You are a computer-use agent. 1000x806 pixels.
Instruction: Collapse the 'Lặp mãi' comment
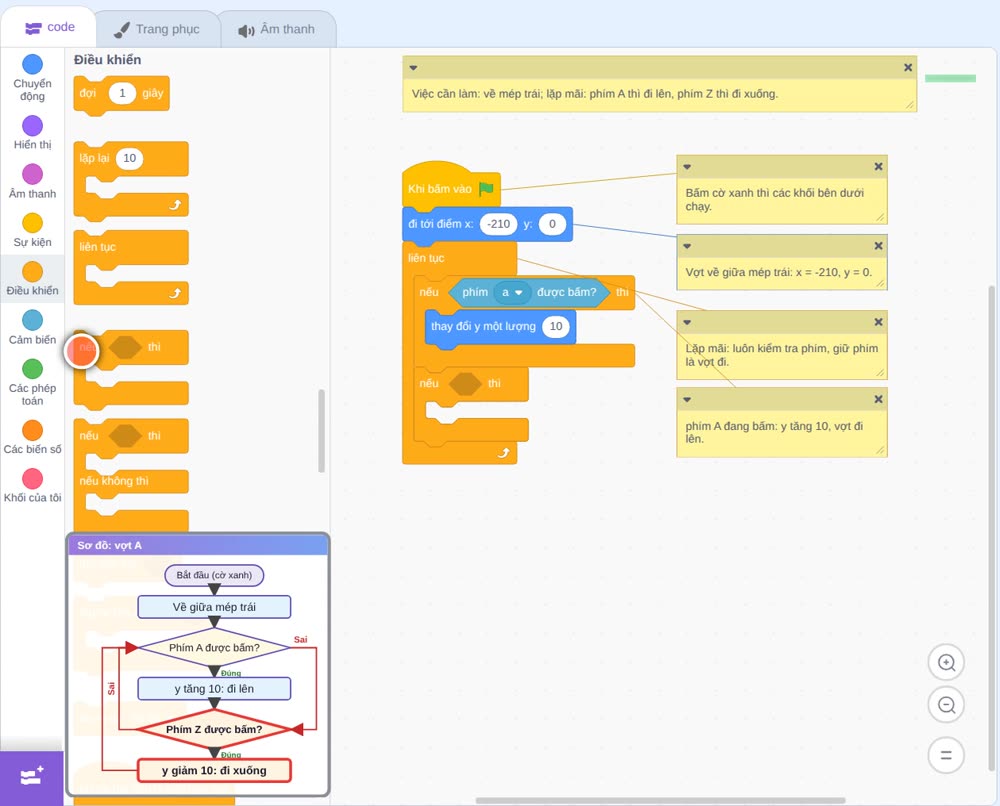pyautogui.click(x=687, y=323)
